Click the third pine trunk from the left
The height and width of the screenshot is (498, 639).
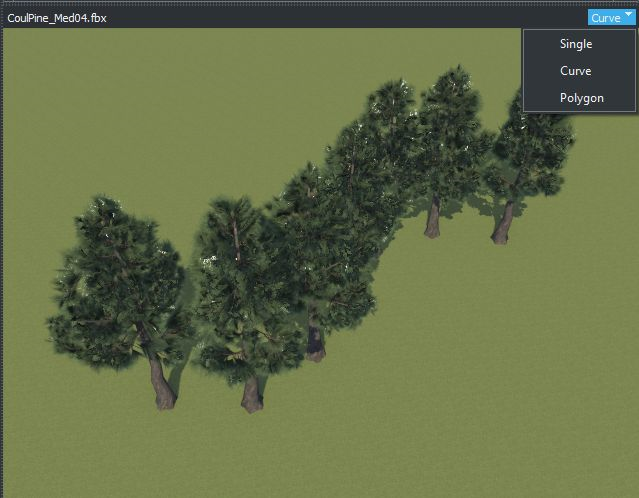click(315, 340)
